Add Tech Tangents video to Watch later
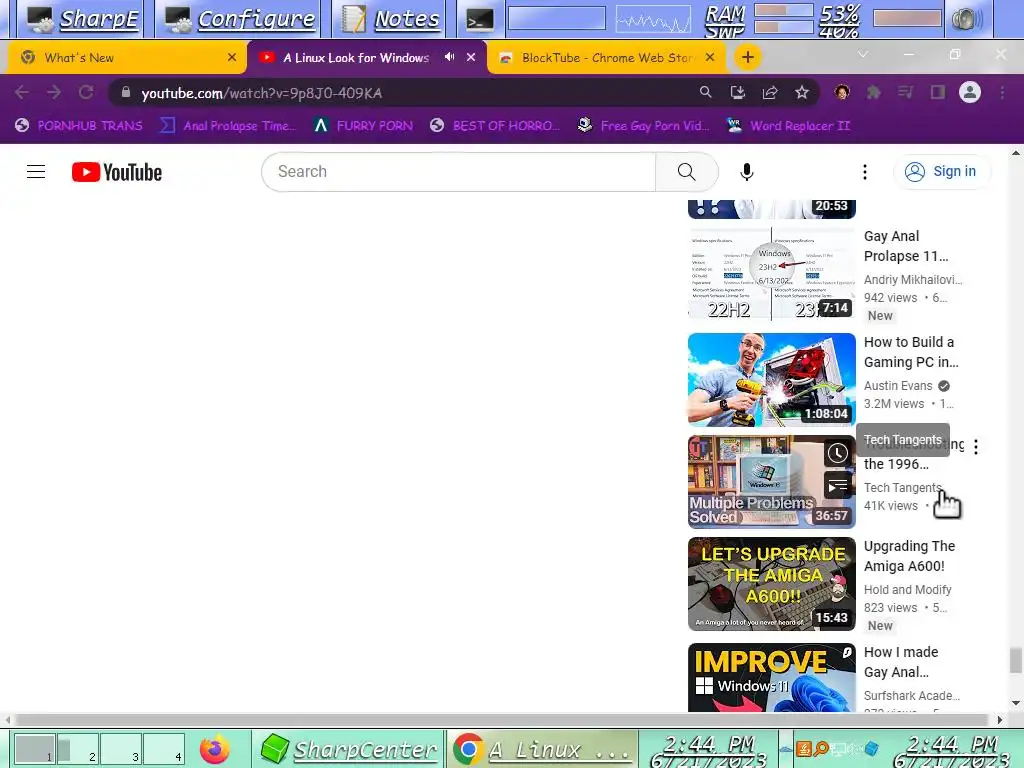Viewport: 1024px width, 768px height. click(x=837, y=453)
